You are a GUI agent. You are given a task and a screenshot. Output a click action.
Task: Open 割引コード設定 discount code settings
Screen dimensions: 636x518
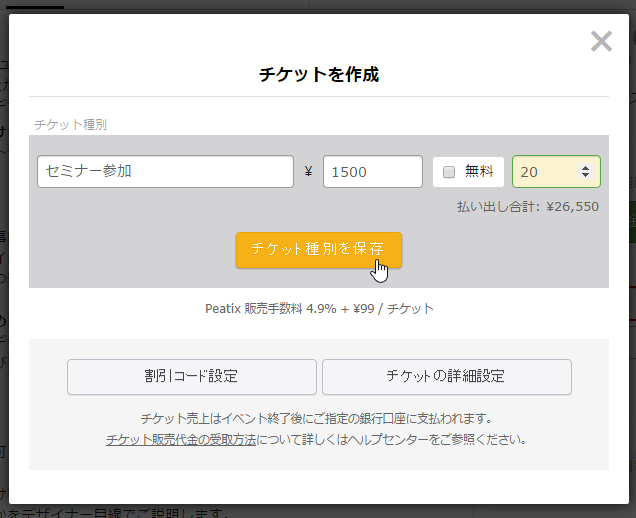click(191, 377)
